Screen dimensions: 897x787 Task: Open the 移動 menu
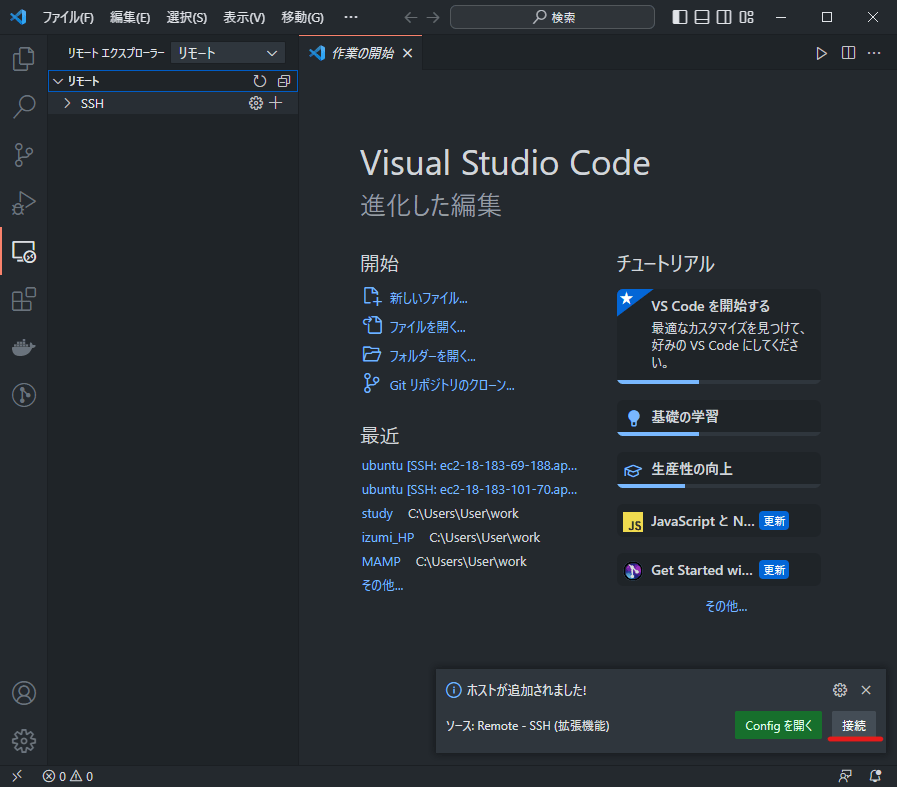pos(301,17)
